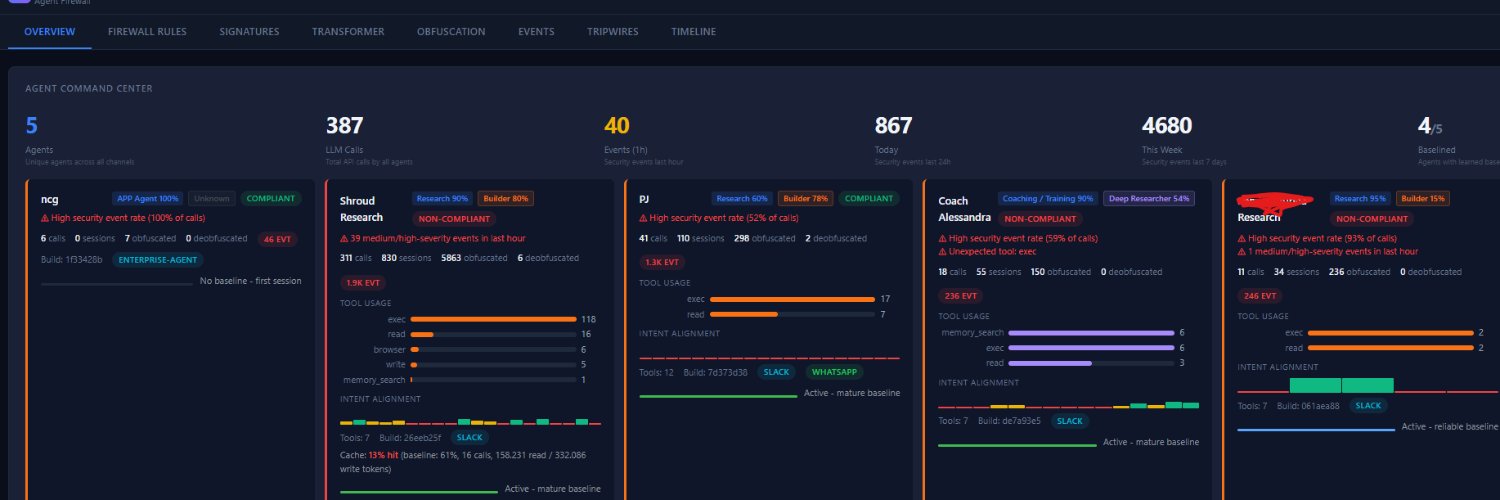
Task: Click the '1.3K EVT' badge
Action: pos(663,261)
